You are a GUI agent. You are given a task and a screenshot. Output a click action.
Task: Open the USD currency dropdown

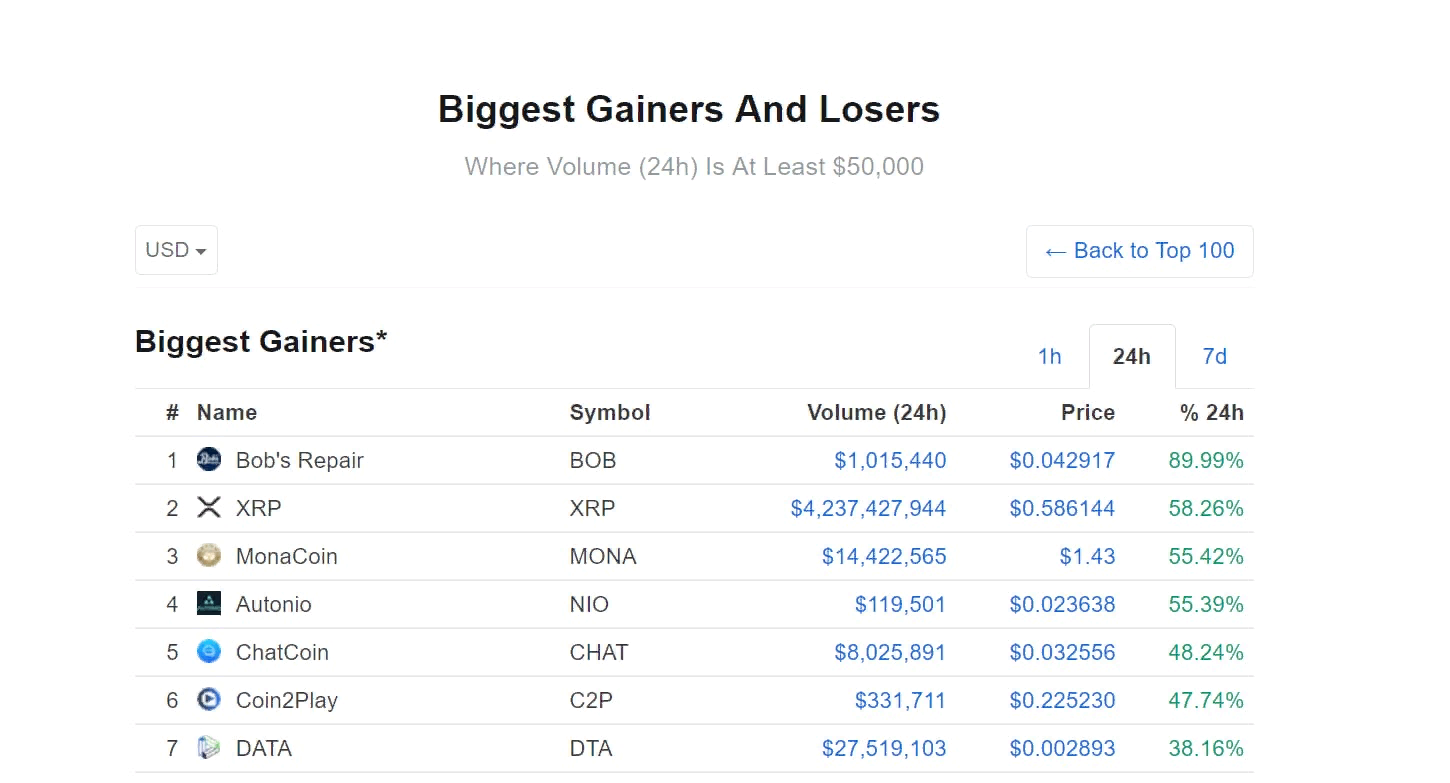(x=176, y=250)
